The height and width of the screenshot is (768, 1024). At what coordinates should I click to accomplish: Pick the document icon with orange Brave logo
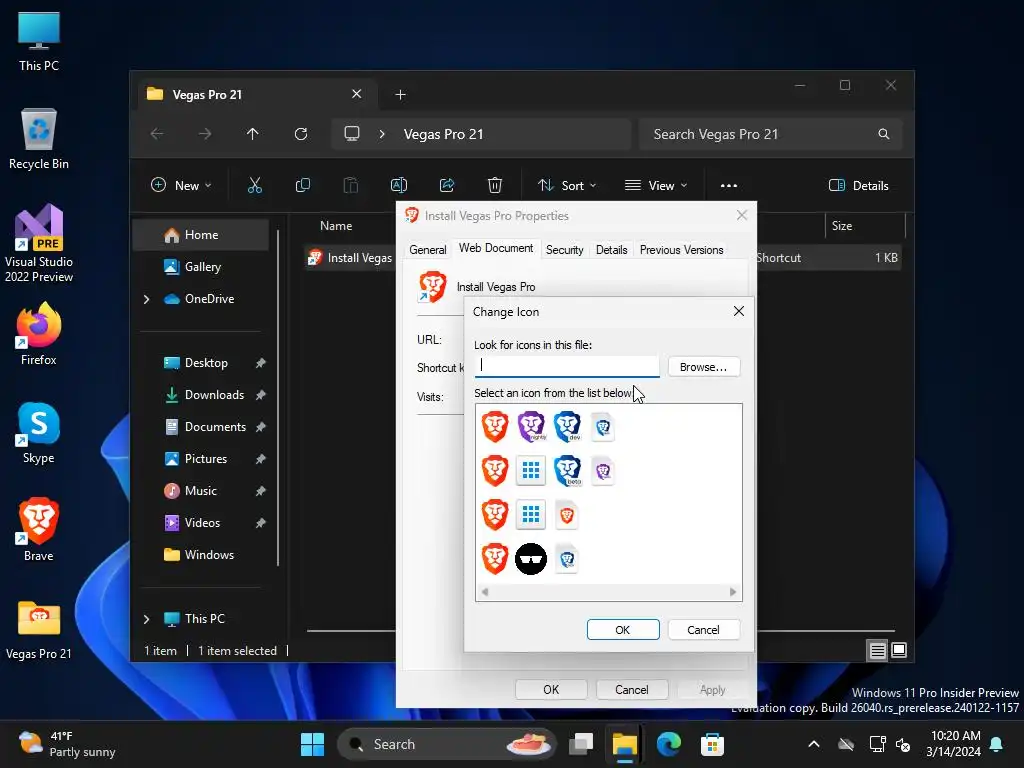point(567,515)
